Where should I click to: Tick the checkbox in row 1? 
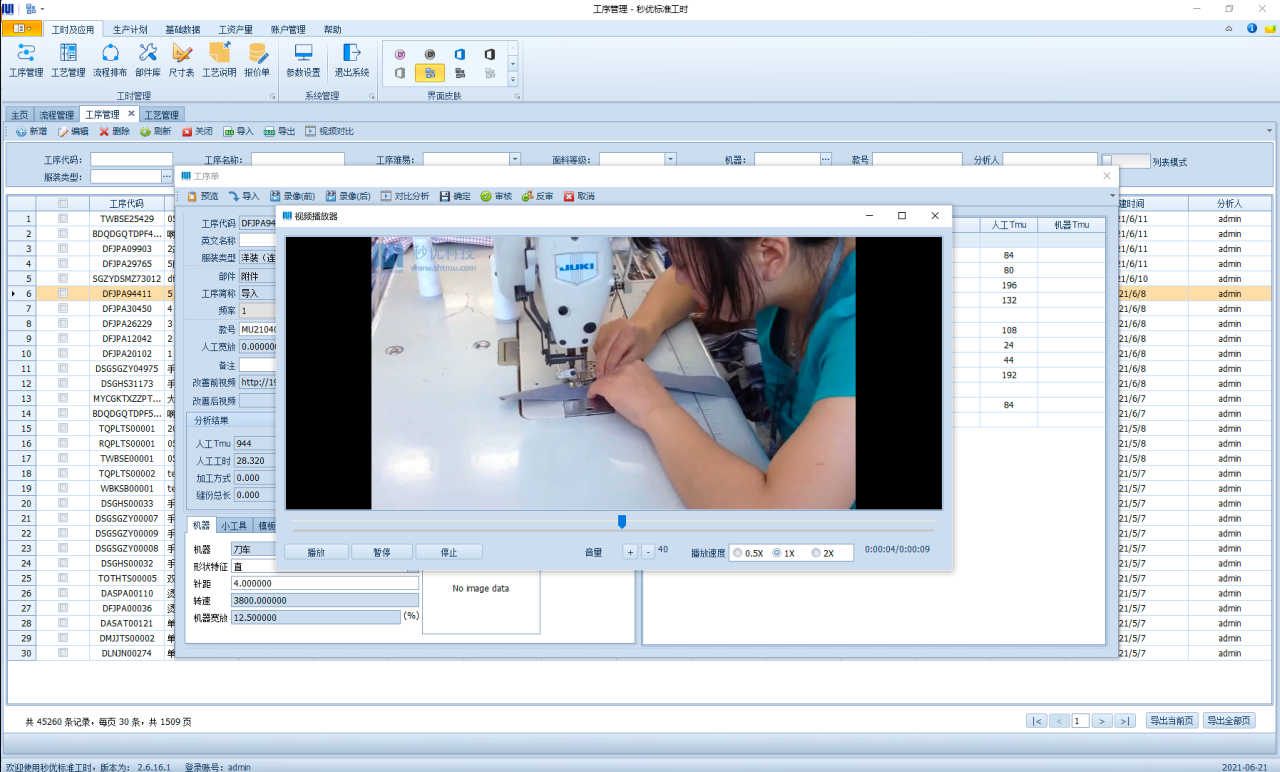pyautogui.click(x=63, y=219)
